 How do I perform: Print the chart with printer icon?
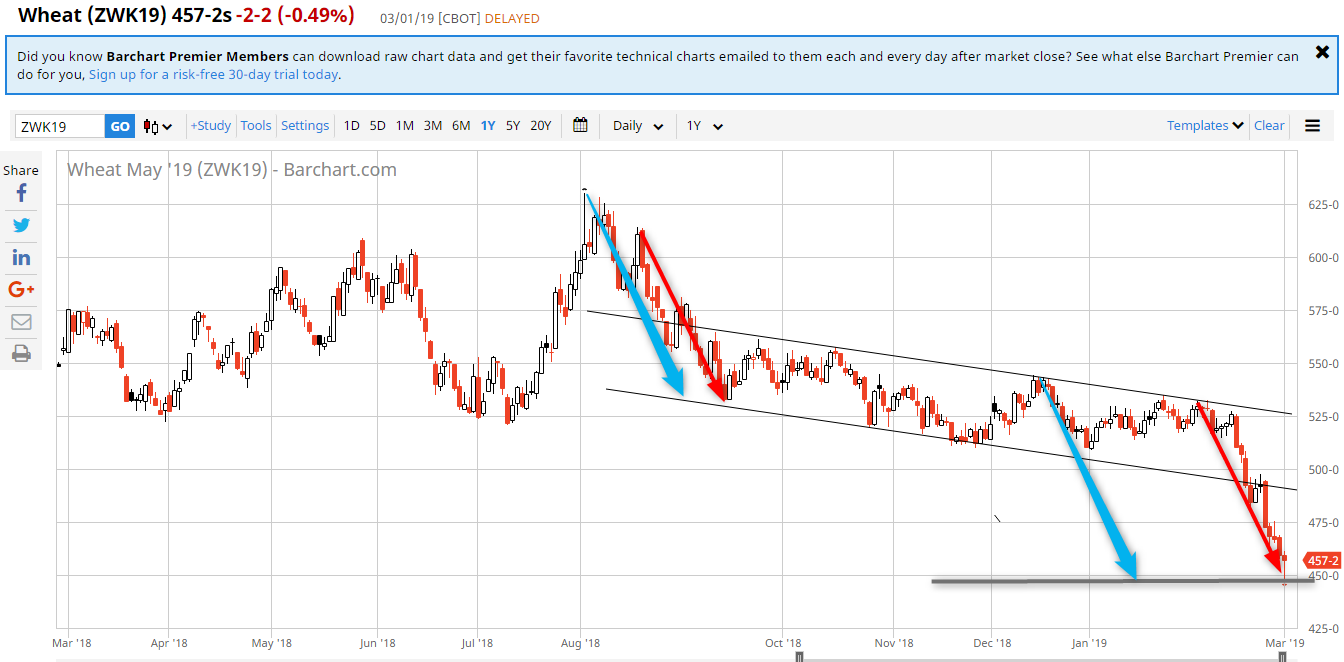(x=21, y=353)
